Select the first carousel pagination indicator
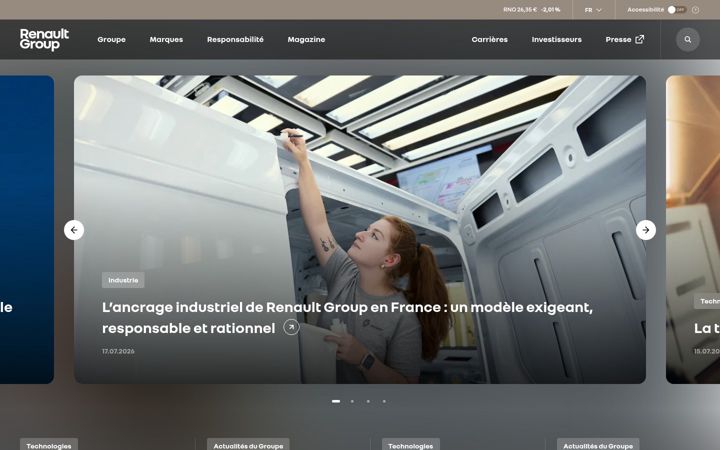The height and width of the screenshot is (450, 720). 336,401
